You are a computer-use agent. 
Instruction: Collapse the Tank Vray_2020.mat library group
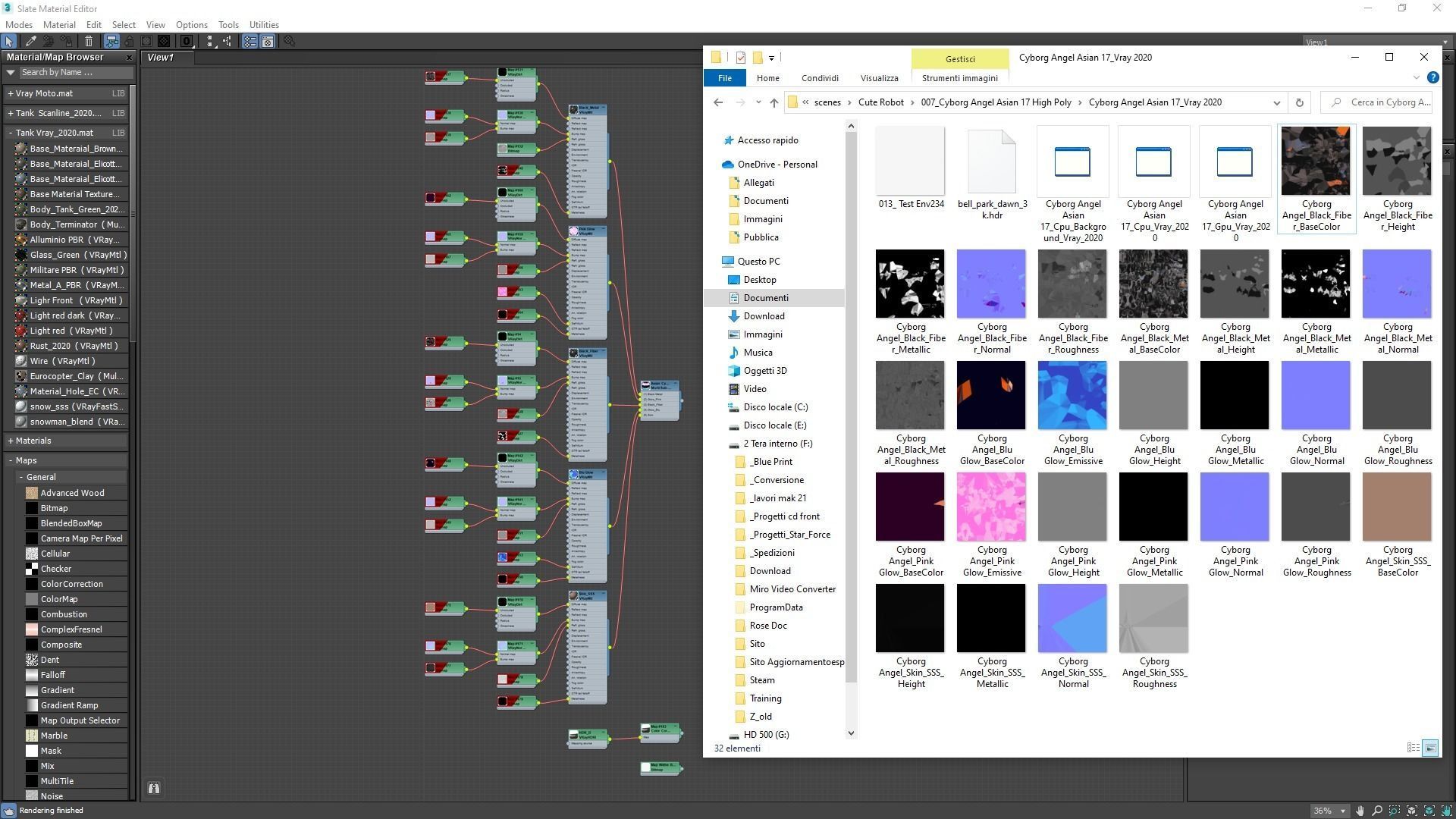click(x=11, y=133)
